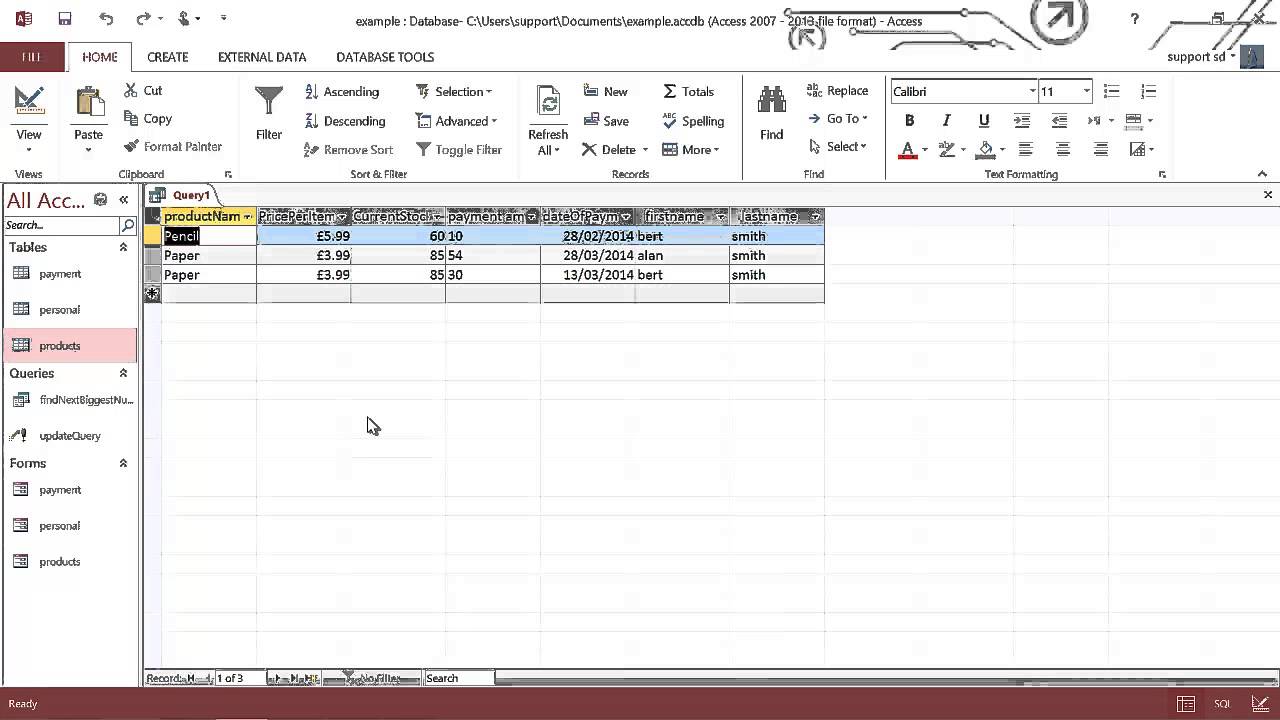Screen dimensions: 1280x720
Task: Click Remove Sort
Action: click(348, 149)
